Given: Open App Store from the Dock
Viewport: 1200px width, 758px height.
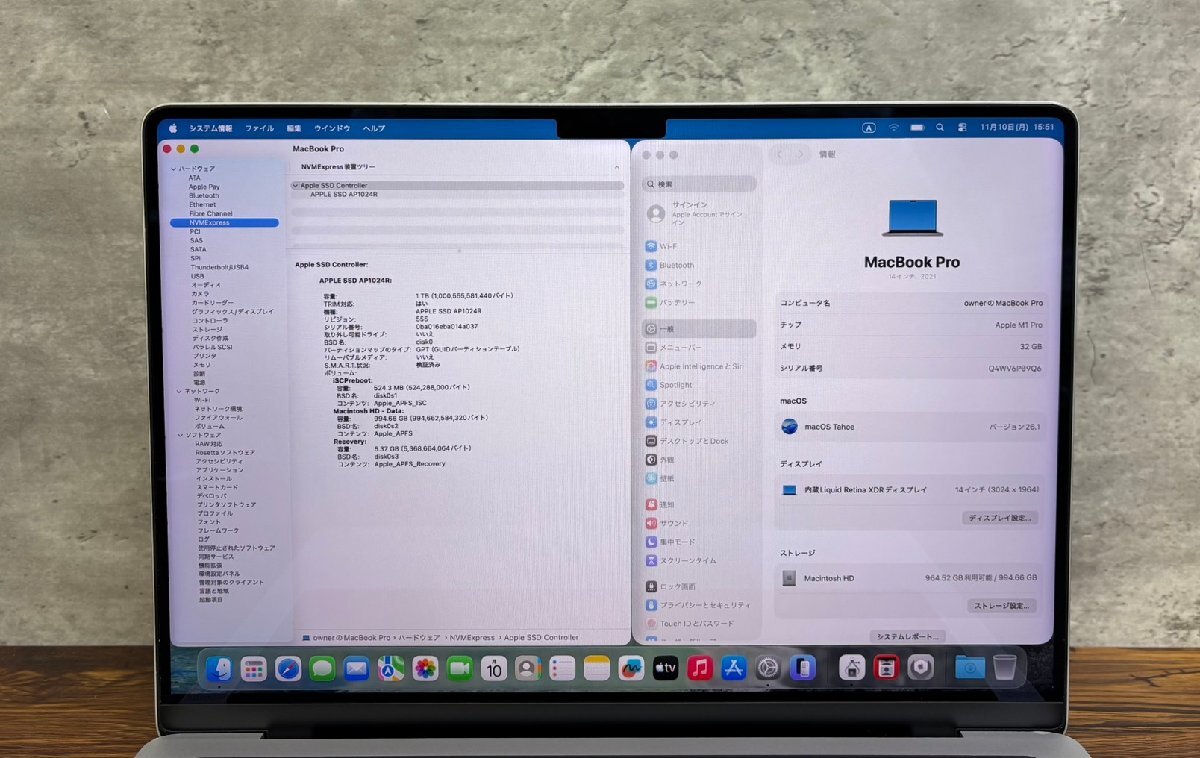Looking at the screenshot, I should 734,669.
